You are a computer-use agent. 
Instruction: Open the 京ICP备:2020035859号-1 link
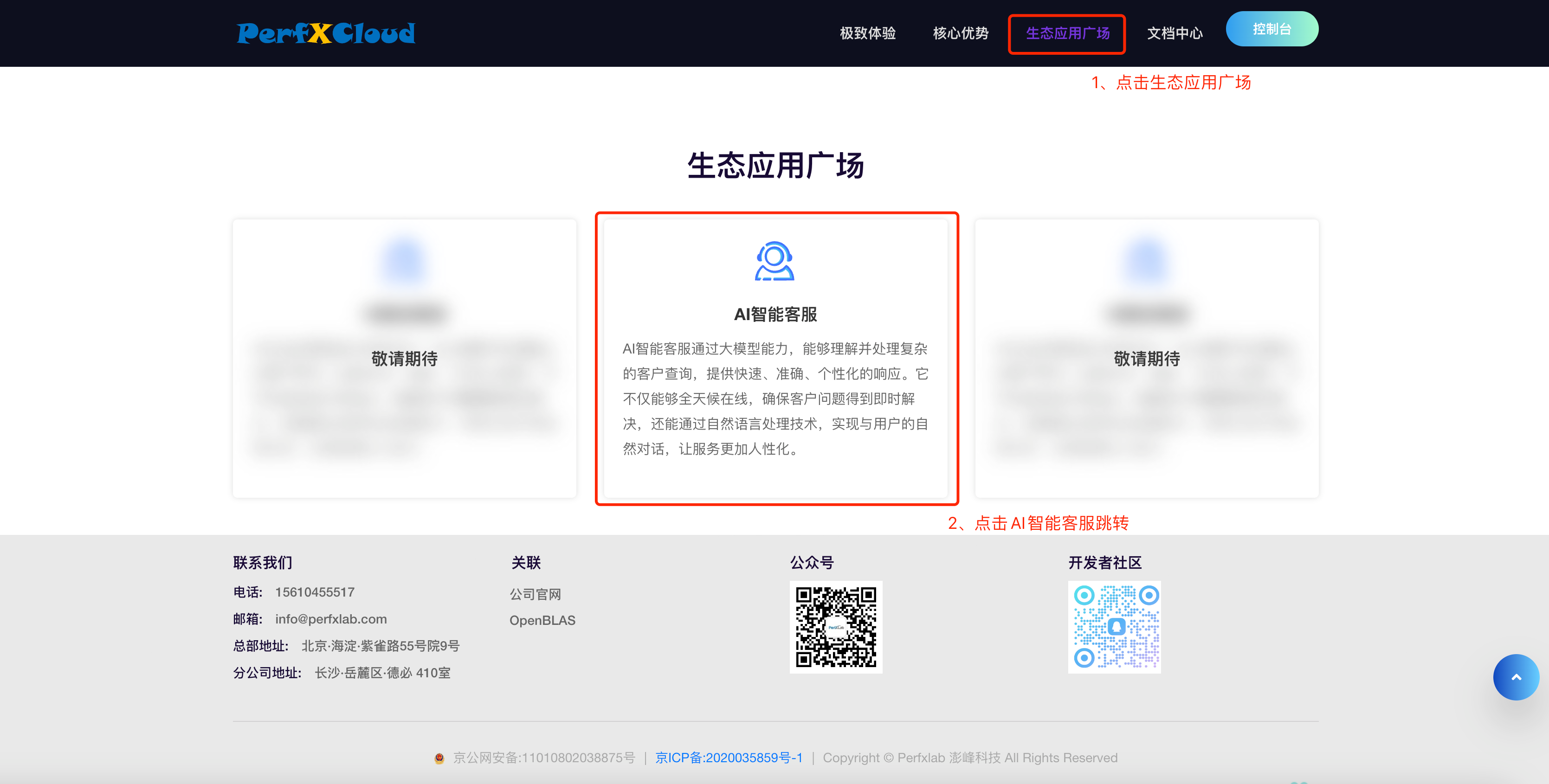(729, 758)
